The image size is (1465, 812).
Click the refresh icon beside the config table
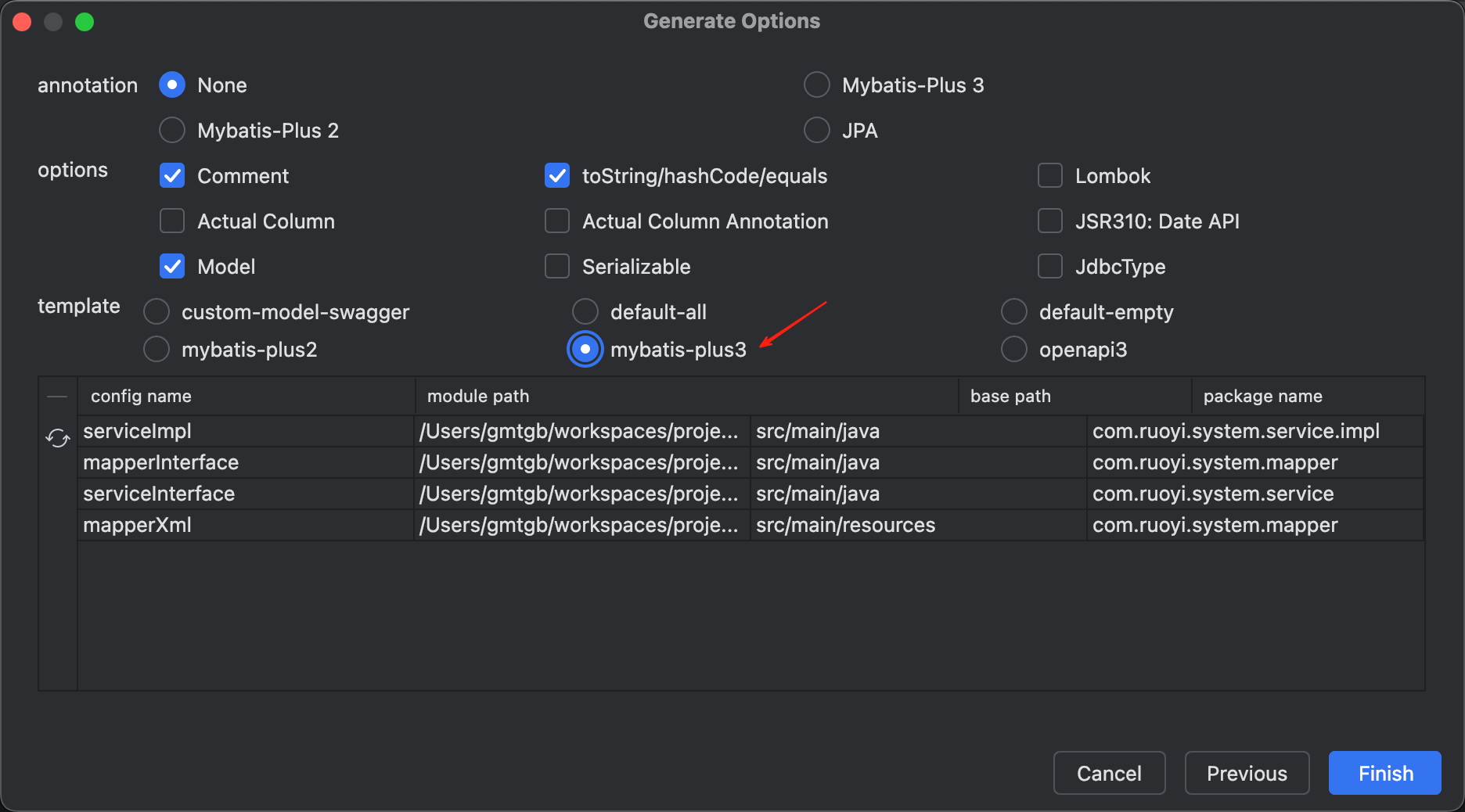[x=57, y=438]
